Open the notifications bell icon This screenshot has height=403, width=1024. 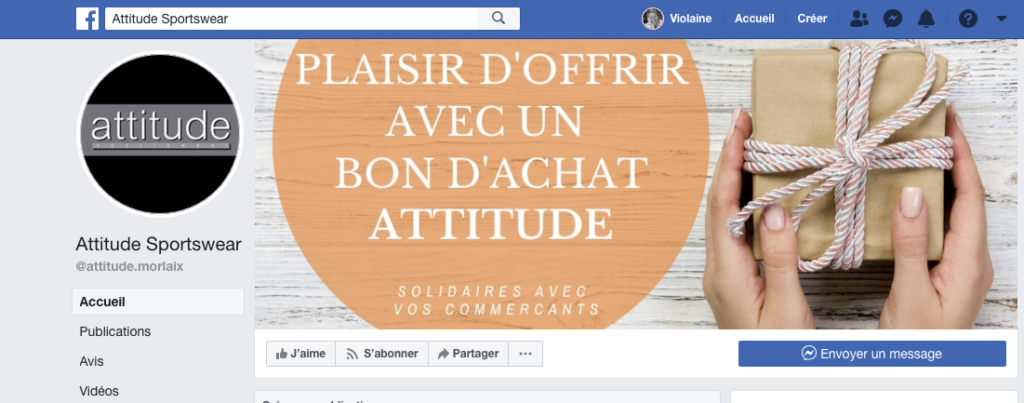click(x=926, y=19)
